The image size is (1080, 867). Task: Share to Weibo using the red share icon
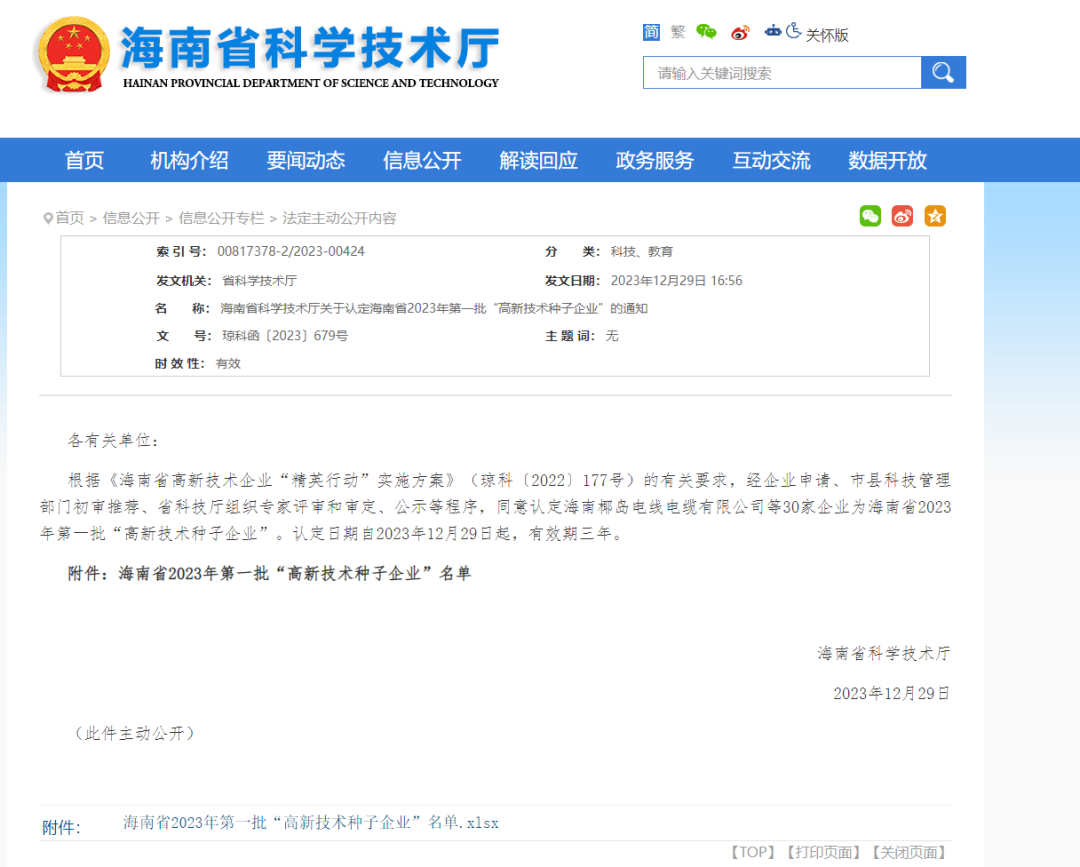tap(902, 216)
